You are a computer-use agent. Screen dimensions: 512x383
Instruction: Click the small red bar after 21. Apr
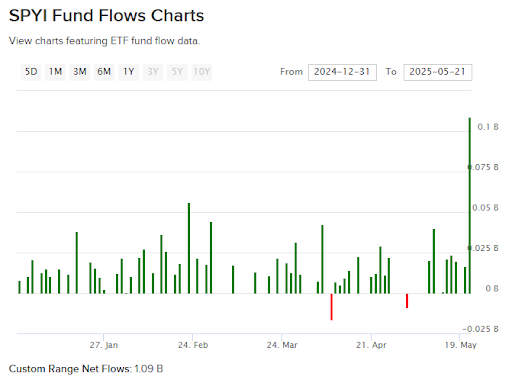coord(407,301)
